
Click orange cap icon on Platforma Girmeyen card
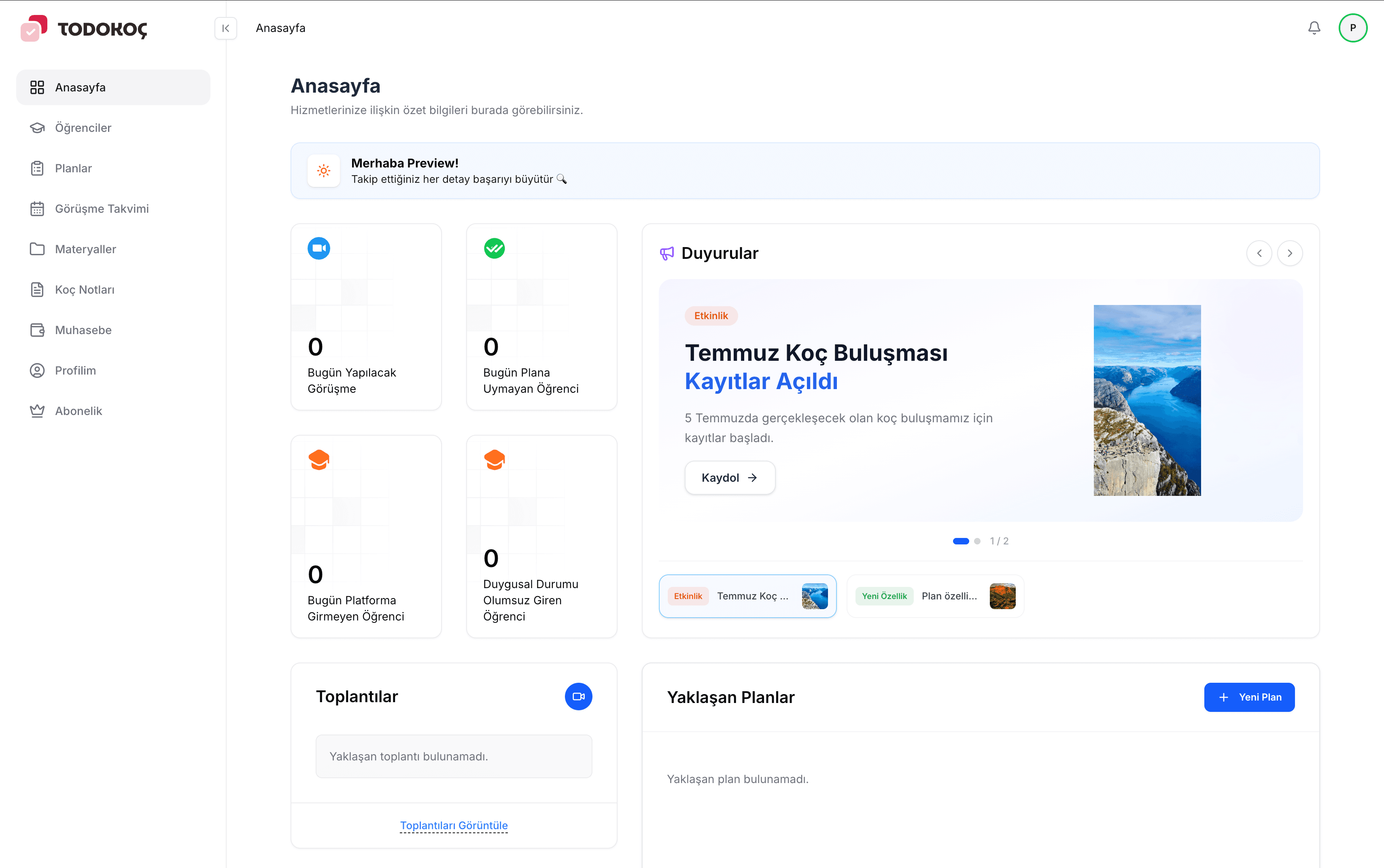[x=319, y=460]
